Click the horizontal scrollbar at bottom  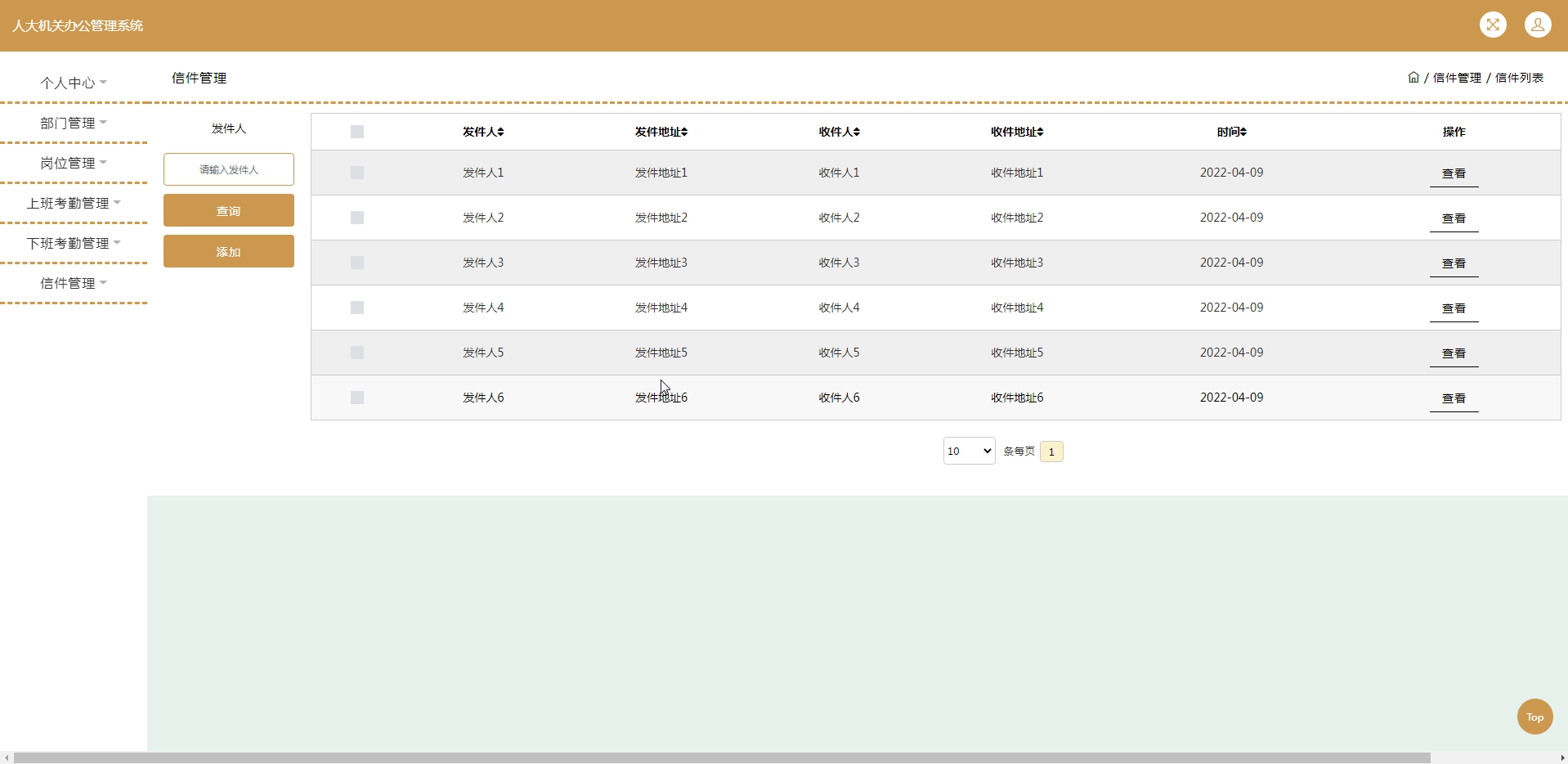click(x=722, y=757)
